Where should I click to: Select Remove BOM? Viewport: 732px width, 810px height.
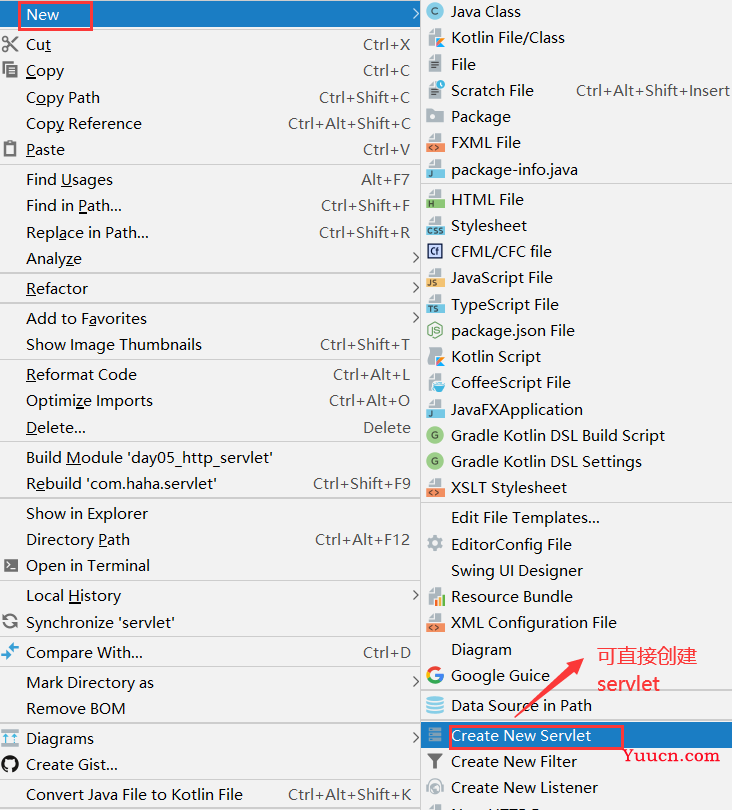click(210, 708)
